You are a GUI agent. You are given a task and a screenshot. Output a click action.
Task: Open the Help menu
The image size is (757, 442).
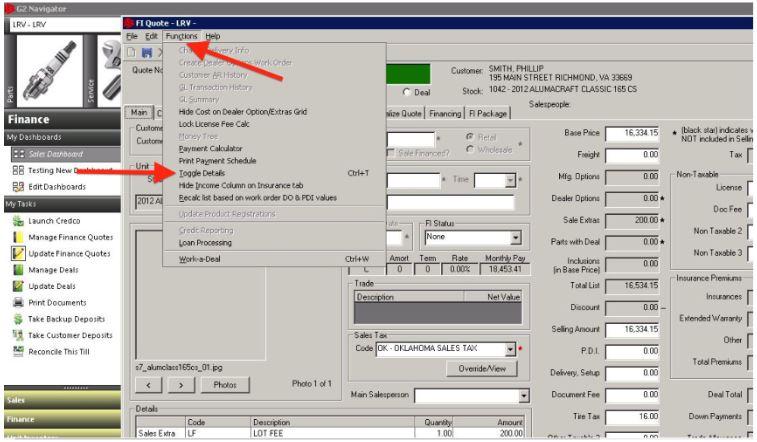(212, 36)
